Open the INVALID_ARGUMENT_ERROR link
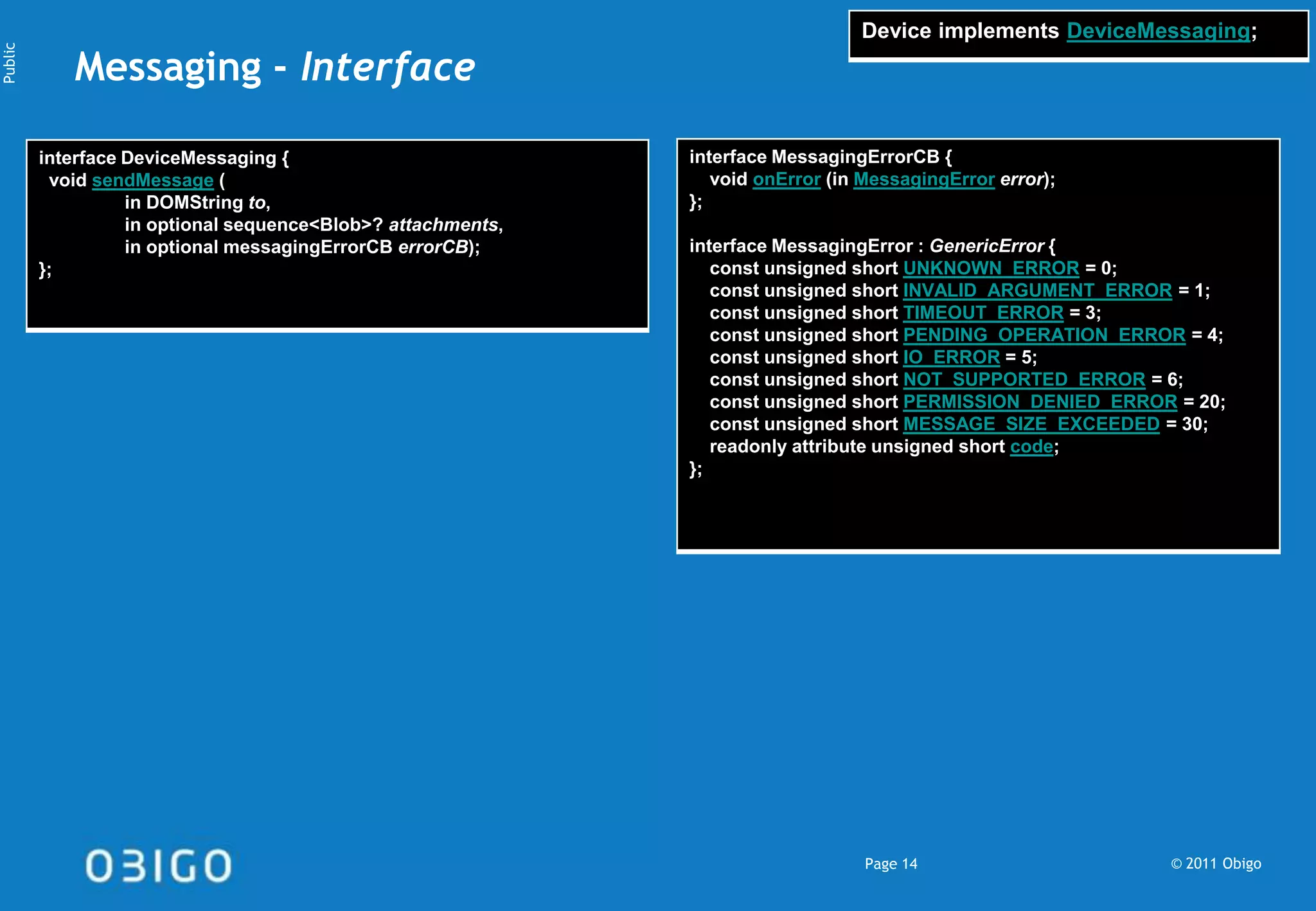 [1037, 291]
